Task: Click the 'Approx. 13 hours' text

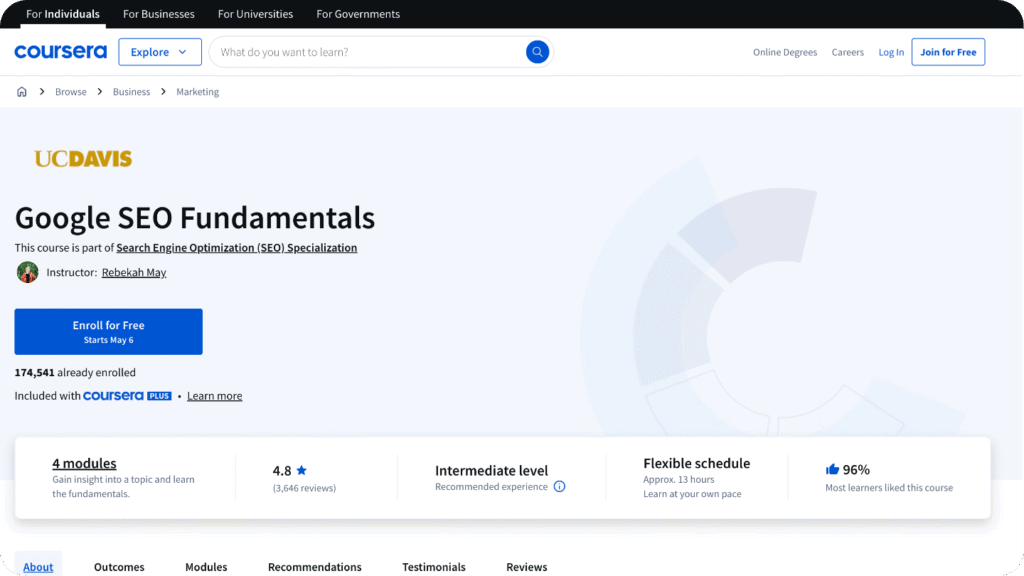Action: [x=679, y=479]
